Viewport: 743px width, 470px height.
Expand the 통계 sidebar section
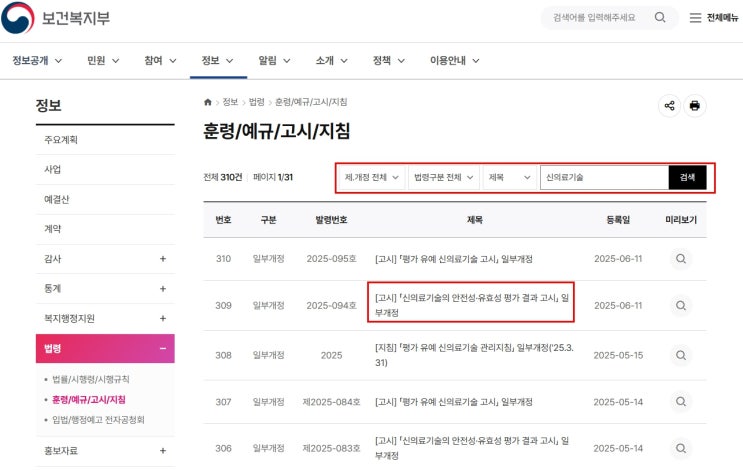click(163, 289)
